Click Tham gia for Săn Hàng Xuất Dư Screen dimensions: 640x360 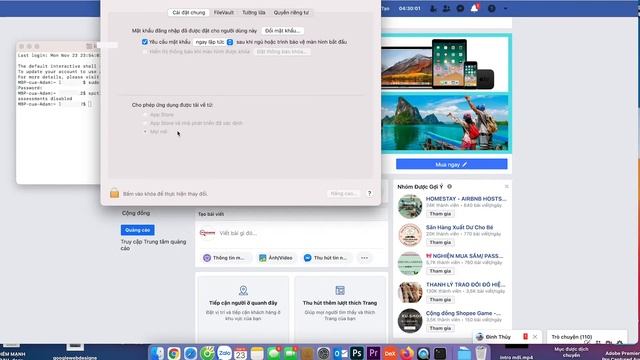[440, 242]
